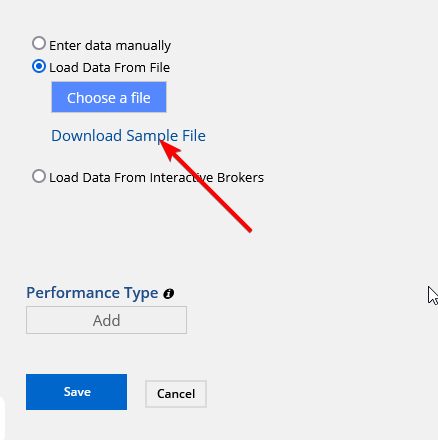438x440 pixels.
Task: Click the Performance Type heading
Action: (92, 293)
